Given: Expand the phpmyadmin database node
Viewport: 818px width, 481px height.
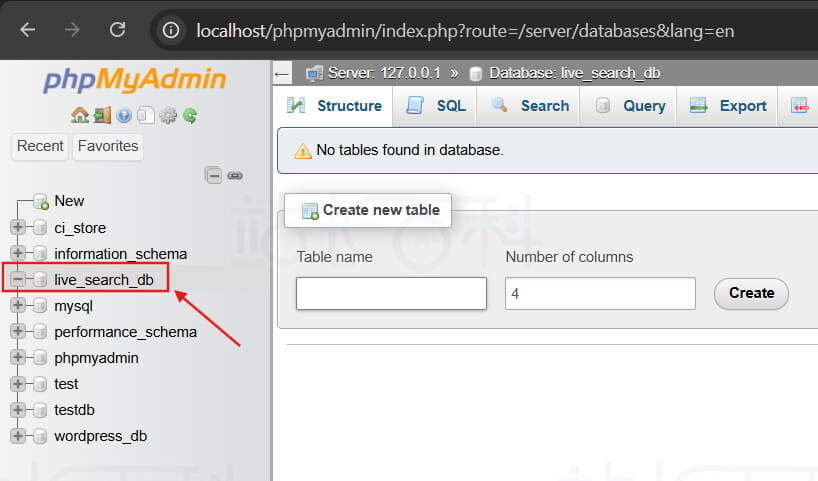Looking at the screenshot, I should click(x=18, y=357).
